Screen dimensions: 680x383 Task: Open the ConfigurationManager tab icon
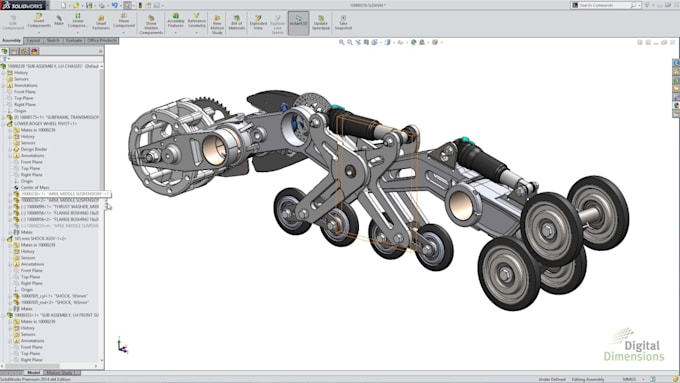tap(25, 51)
